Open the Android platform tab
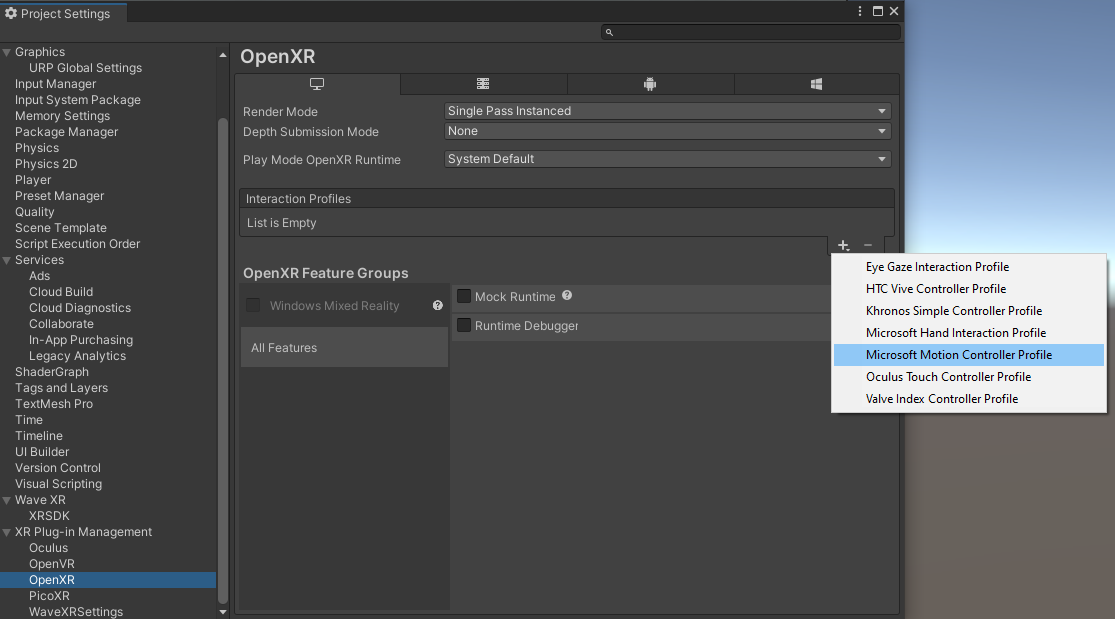 (650, 84)
